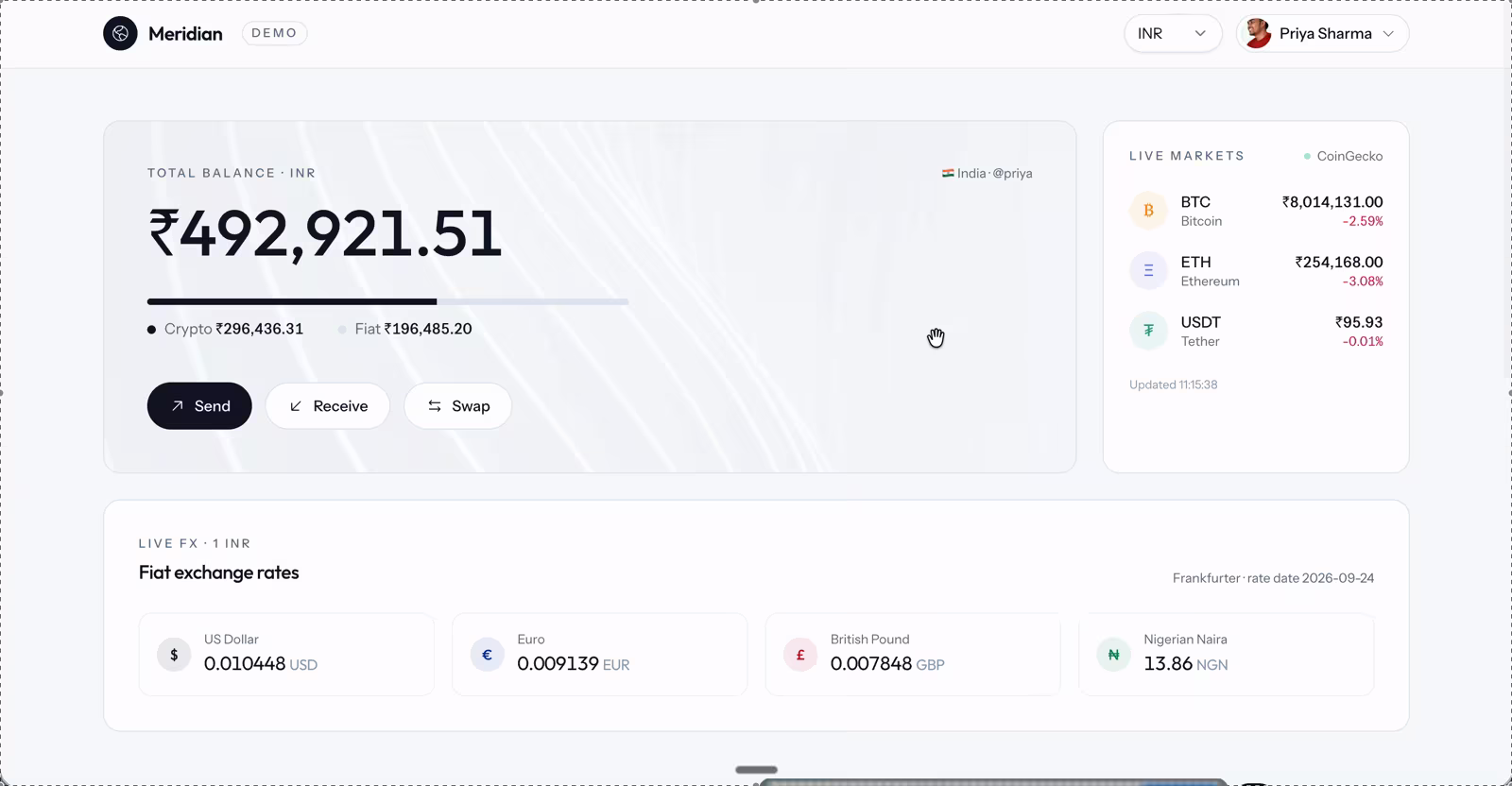The height and width of the screenshot is (786, 1512).
Task: Click the Frankfurter rate date text
Action: tap(1273, 578)
